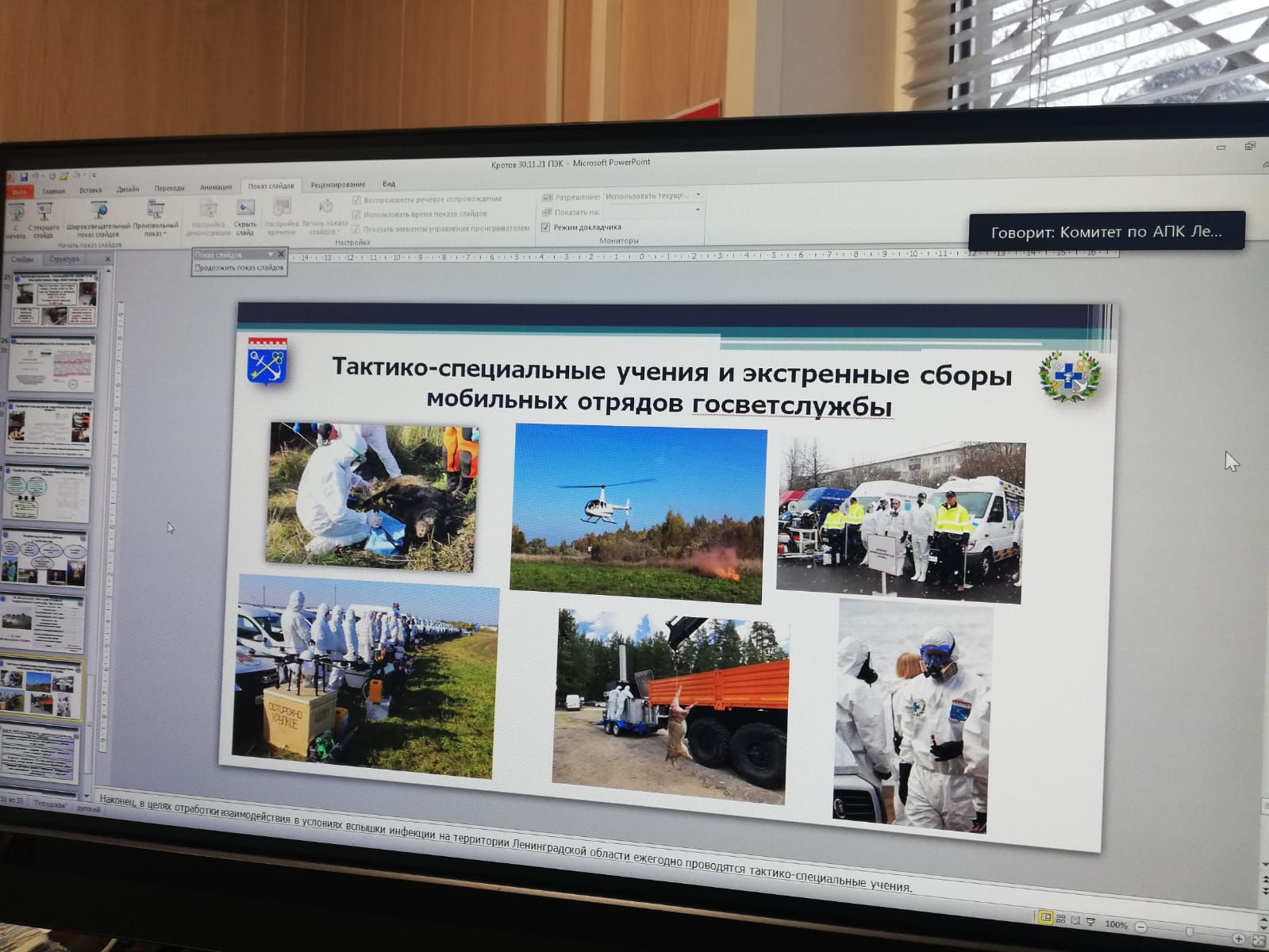Open broadcast slide show (Широковещательный показ)
1269x952 pixels.
coord(98,220)
